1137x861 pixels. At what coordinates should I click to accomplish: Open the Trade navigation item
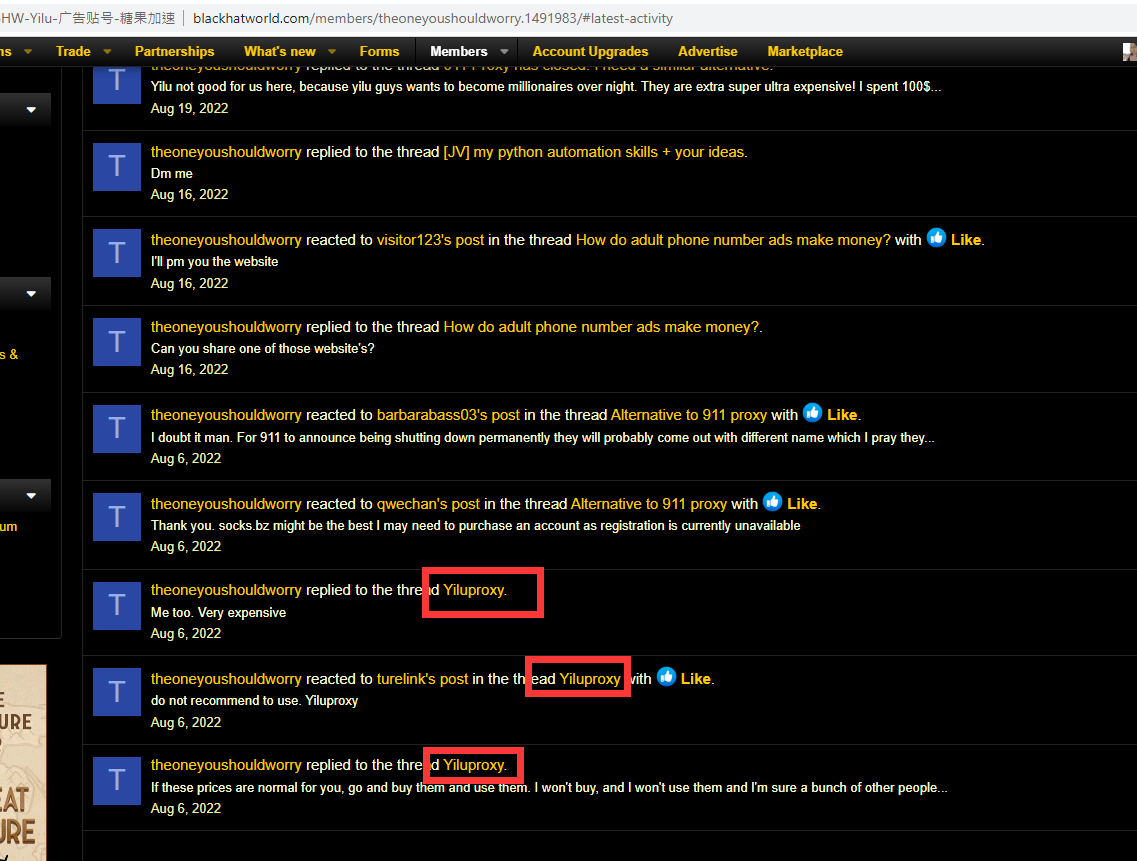click(x=73, y=52)
